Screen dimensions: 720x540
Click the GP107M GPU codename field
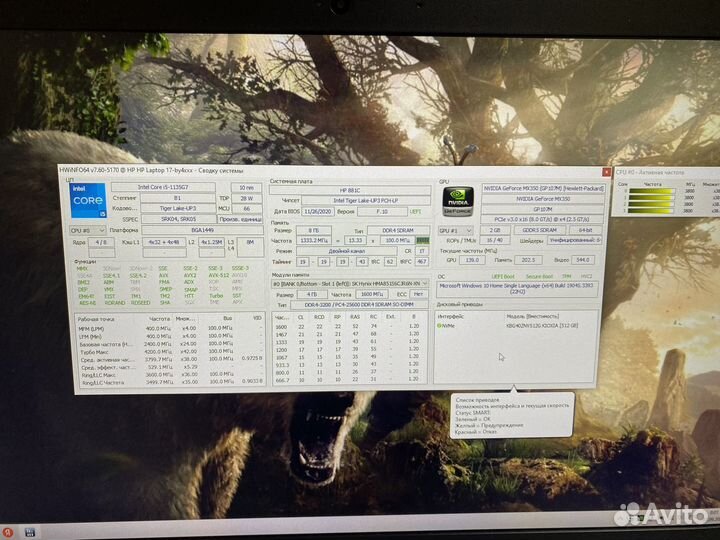(x=543, y=209)
